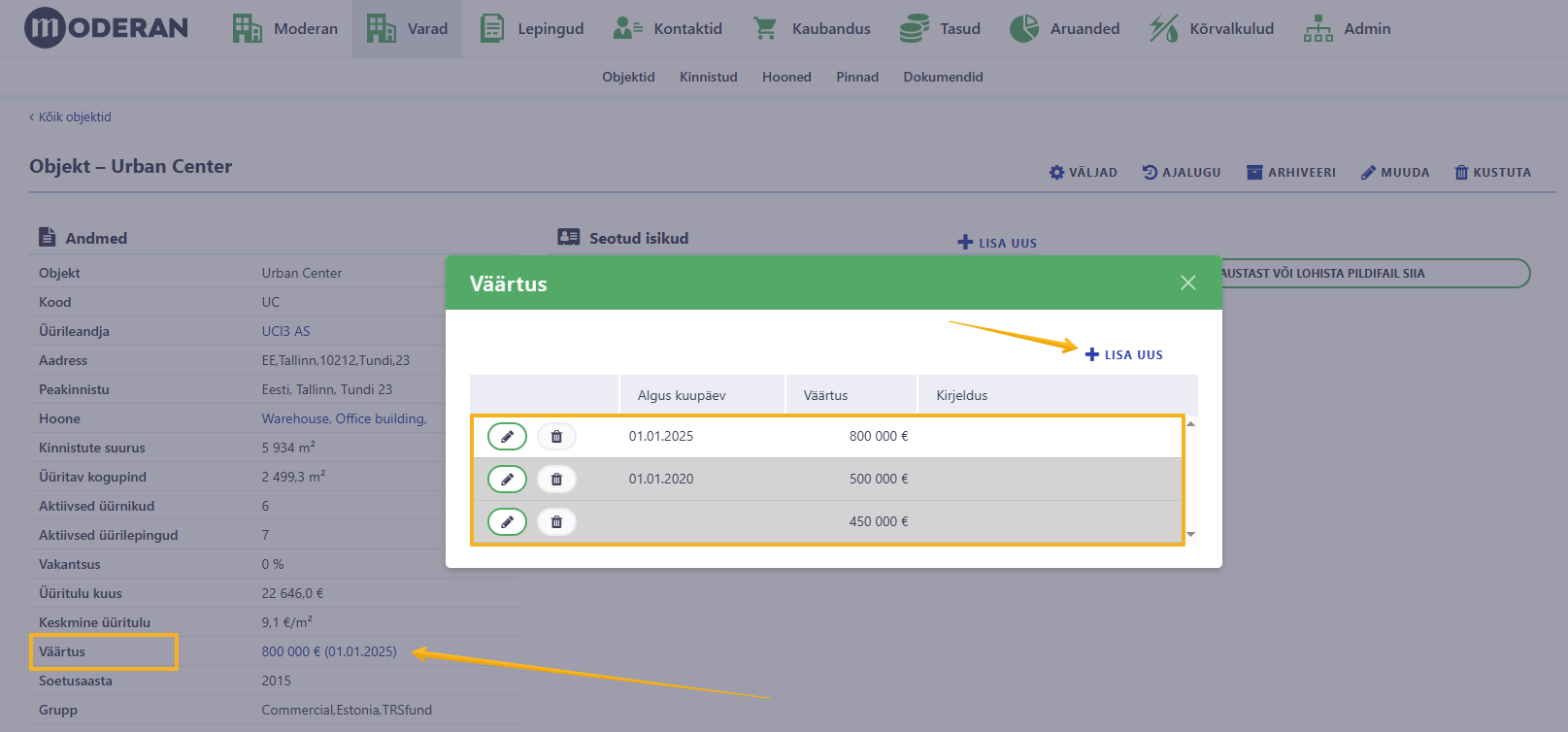
Task: Click KUSTUTA delete button
Action: (1492, 172)
